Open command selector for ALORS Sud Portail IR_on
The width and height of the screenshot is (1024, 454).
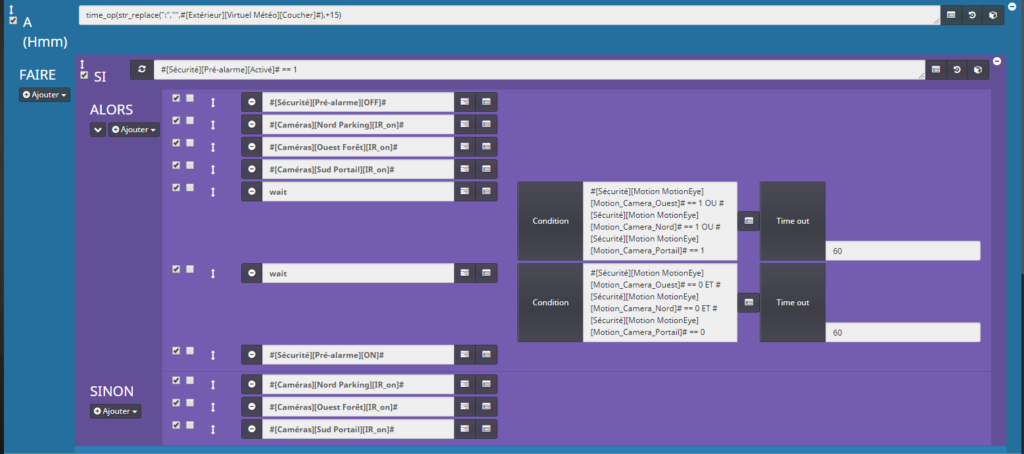point(486,169)
